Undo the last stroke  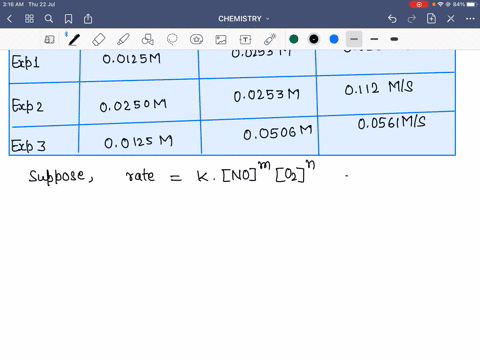click(x=392, y=19)
